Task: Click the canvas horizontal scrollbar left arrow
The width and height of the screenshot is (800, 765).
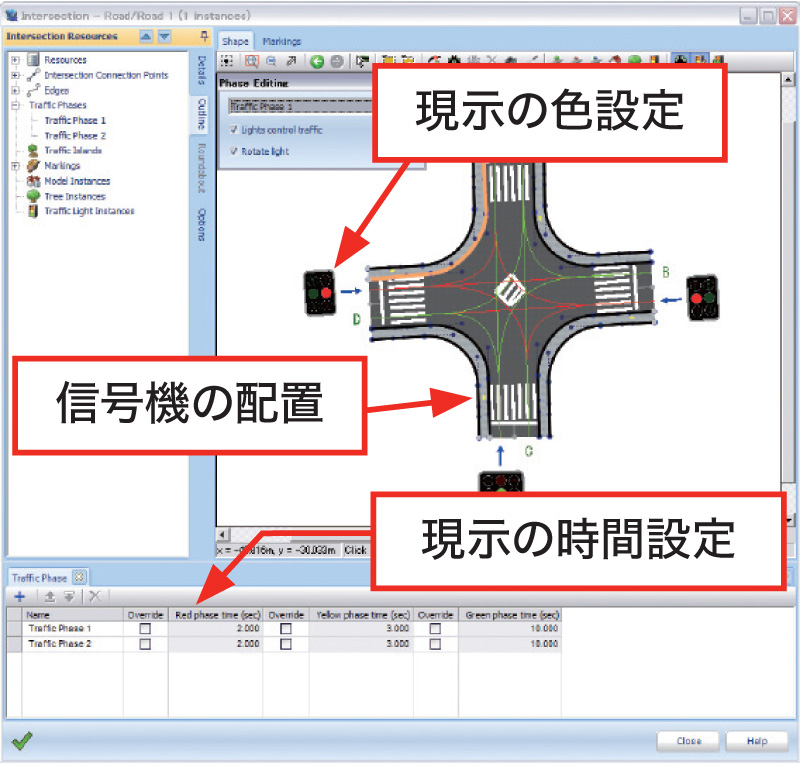Action: 223,534
